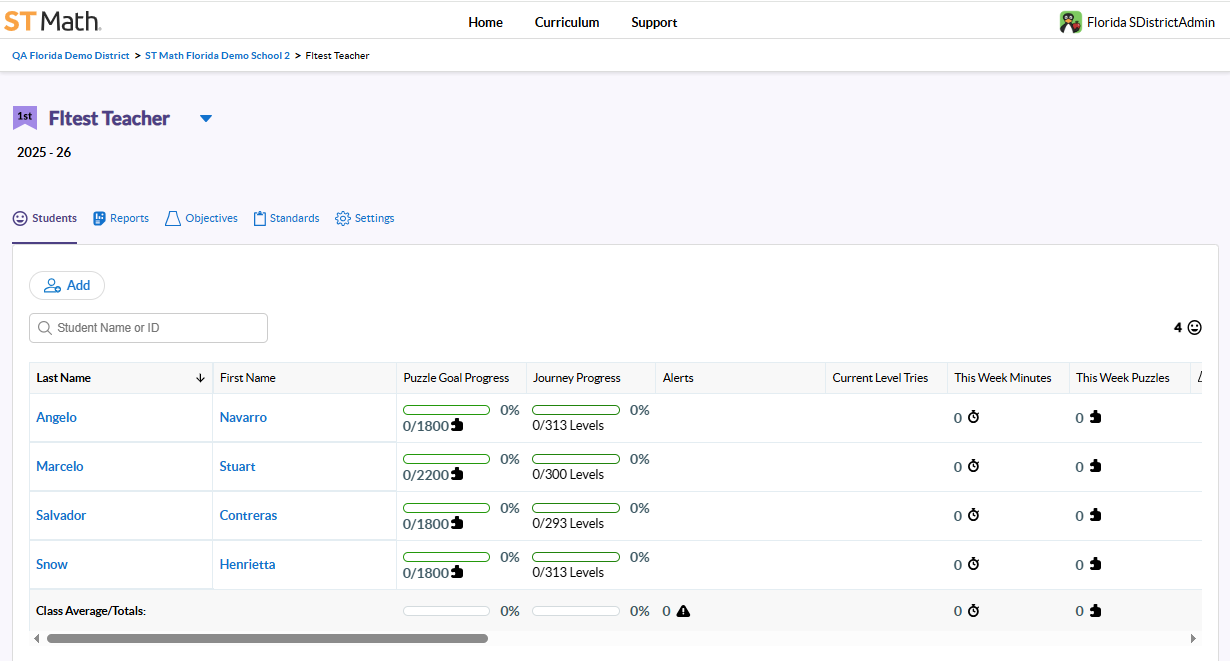Viewport: 1230px width, 661px height.
Task: Expand the Fltest Teacher class dropdown
Action: 206,118
